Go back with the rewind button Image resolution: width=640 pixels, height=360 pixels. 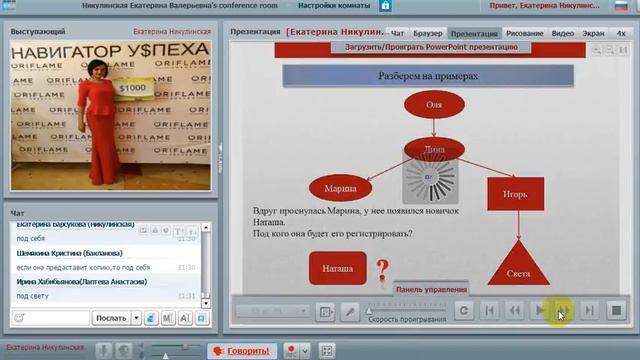pos(515,311)
